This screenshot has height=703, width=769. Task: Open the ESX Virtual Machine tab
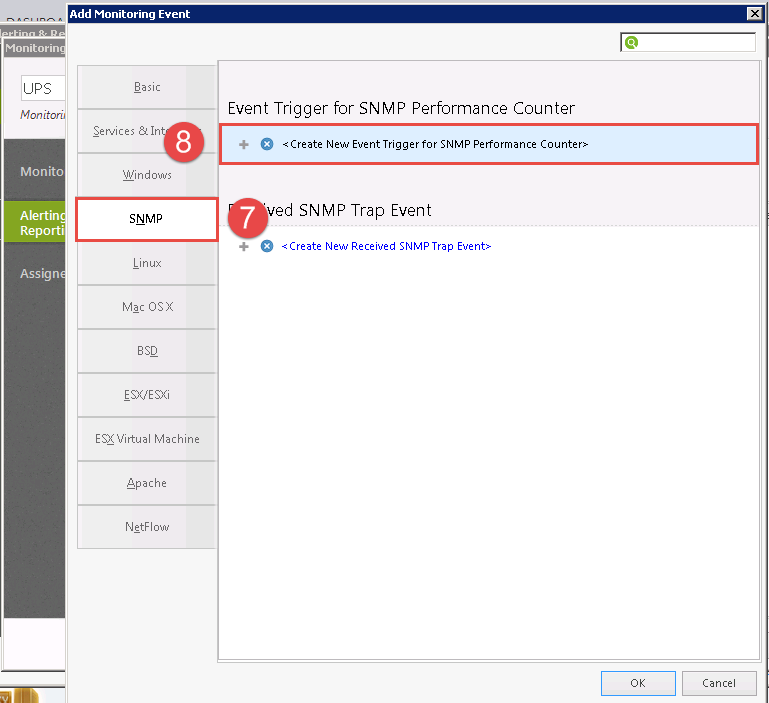pyautogui.click(x=147, y=439)
